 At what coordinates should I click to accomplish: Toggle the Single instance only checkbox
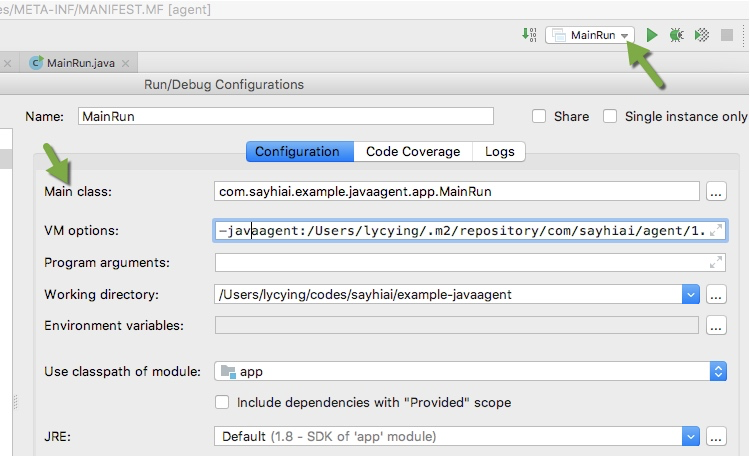[x=611, y=116]
